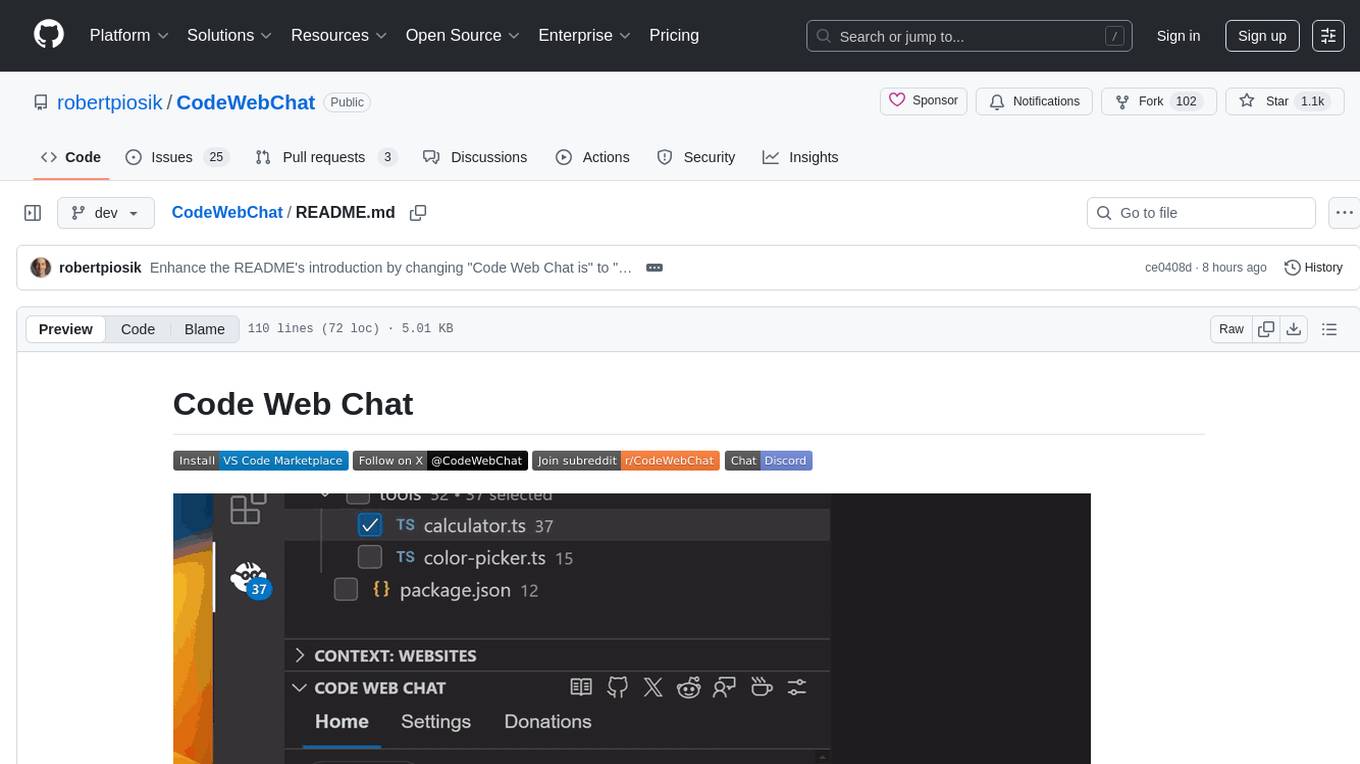The image size is (1360, 764).
Task: Open the GitHub home logo
Action: click(49, 35)
